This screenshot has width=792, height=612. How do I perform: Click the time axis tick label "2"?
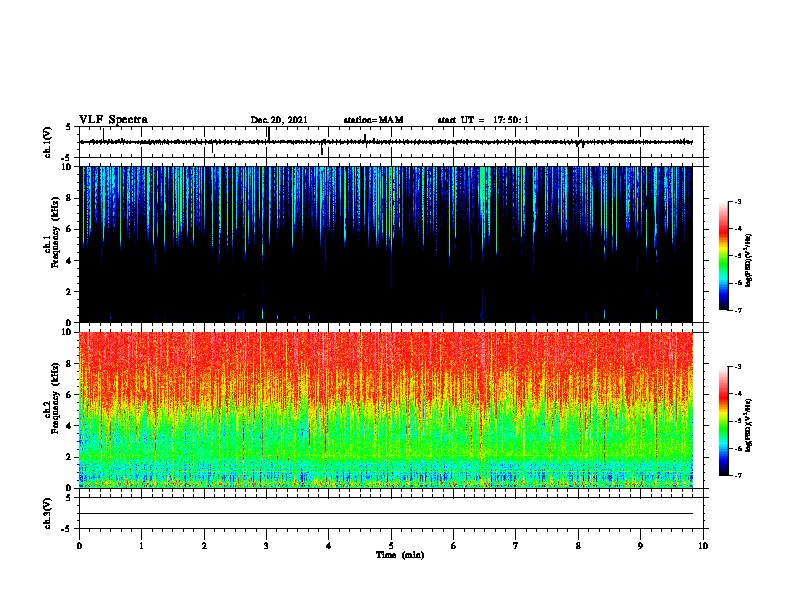click(x=204, y=546)
